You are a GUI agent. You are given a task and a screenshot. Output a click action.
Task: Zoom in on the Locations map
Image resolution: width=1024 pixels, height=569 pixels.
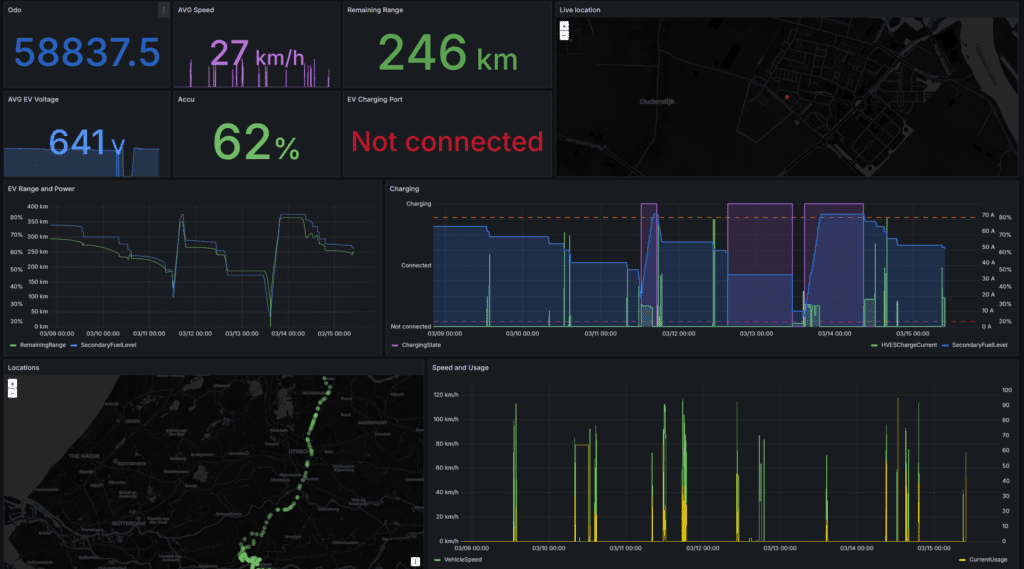pyautogui.click(x=12, y=383)
